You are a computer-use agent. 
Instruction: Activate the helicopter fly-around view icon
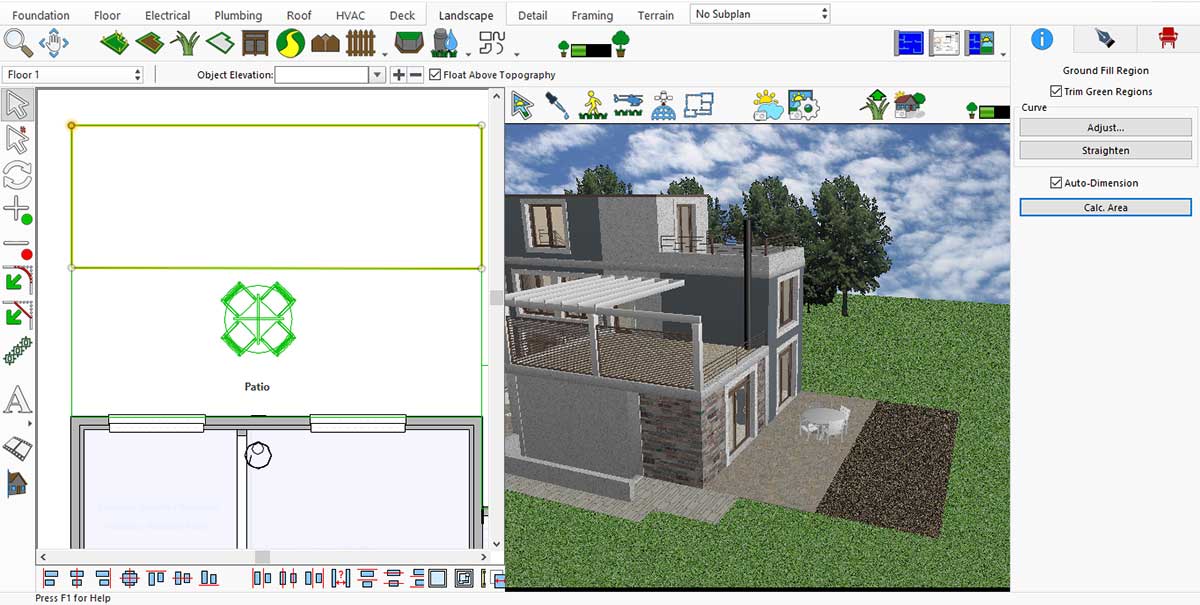pos(628,104)
